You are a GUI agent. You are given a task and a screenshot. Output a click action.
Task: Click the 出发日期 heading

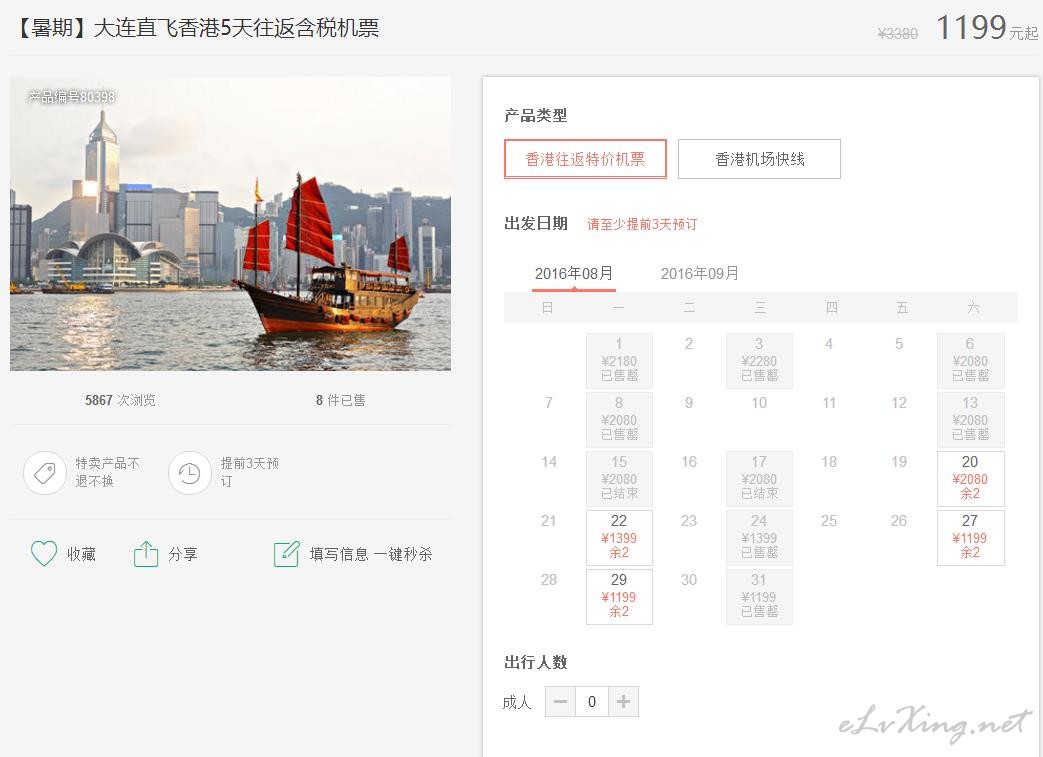pyautogui.click(x=535, y=224)
